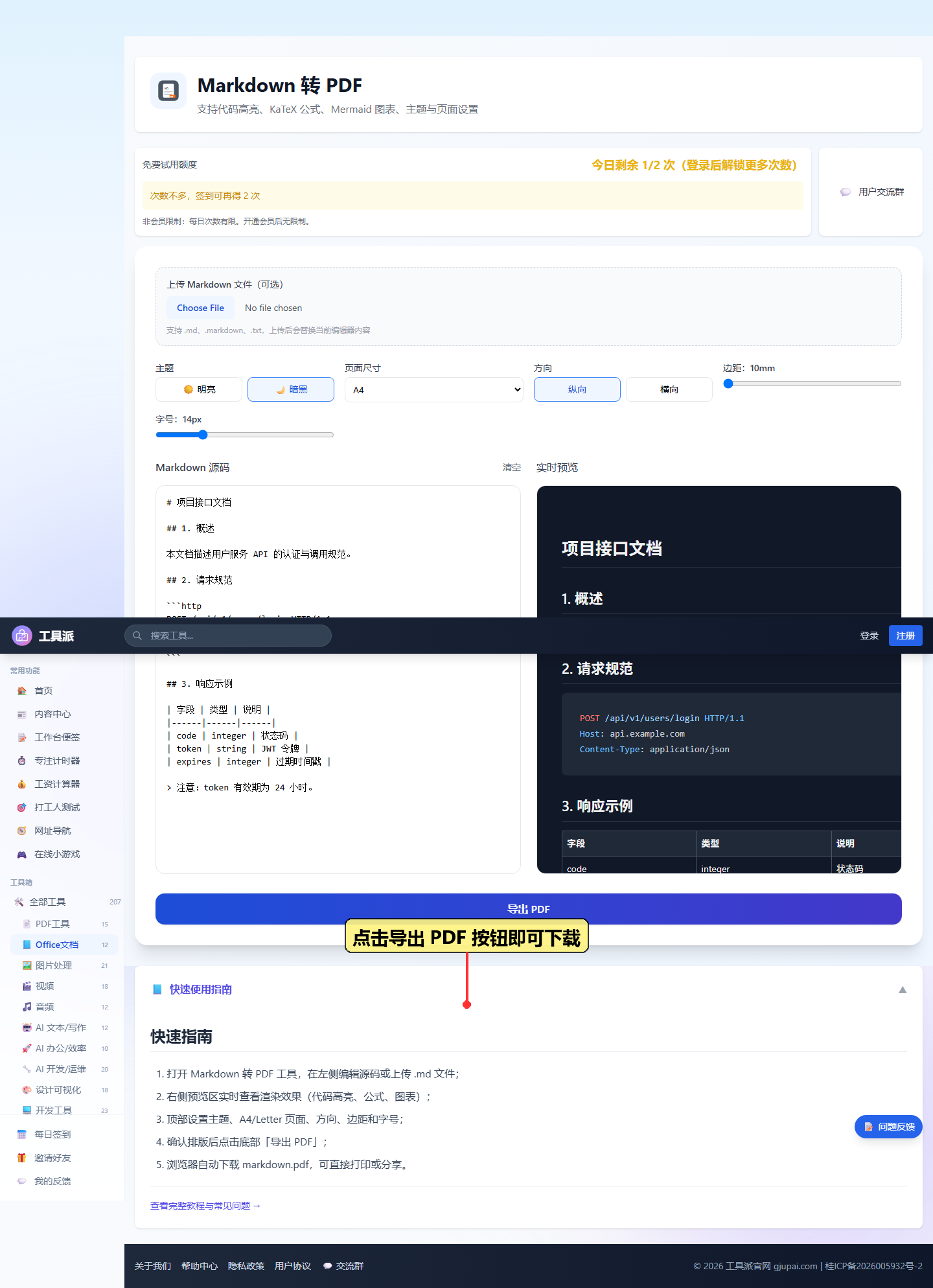This screenshot has width=933, height=1288.
Task: Select 暗黑 dark theme
Action: pyautogui.click(x=291, y=389)
